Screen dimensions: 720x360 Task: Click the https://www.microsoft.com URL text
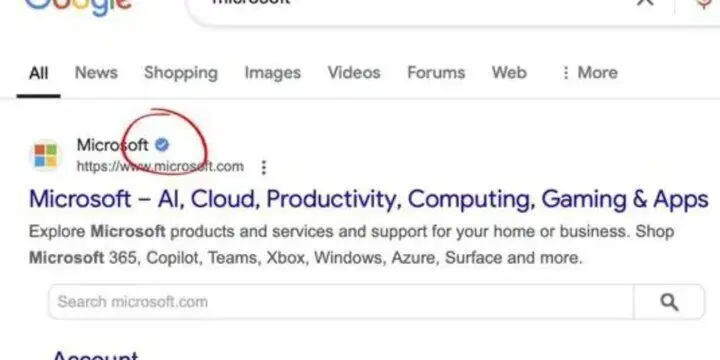click(x=160, y=166)
